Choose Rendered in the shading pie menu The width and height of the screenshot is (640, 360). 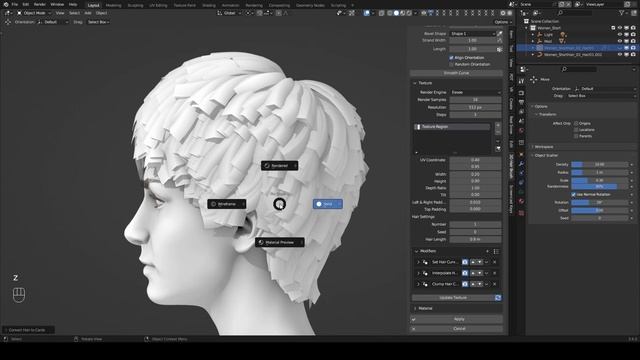(x=280, y=166)
